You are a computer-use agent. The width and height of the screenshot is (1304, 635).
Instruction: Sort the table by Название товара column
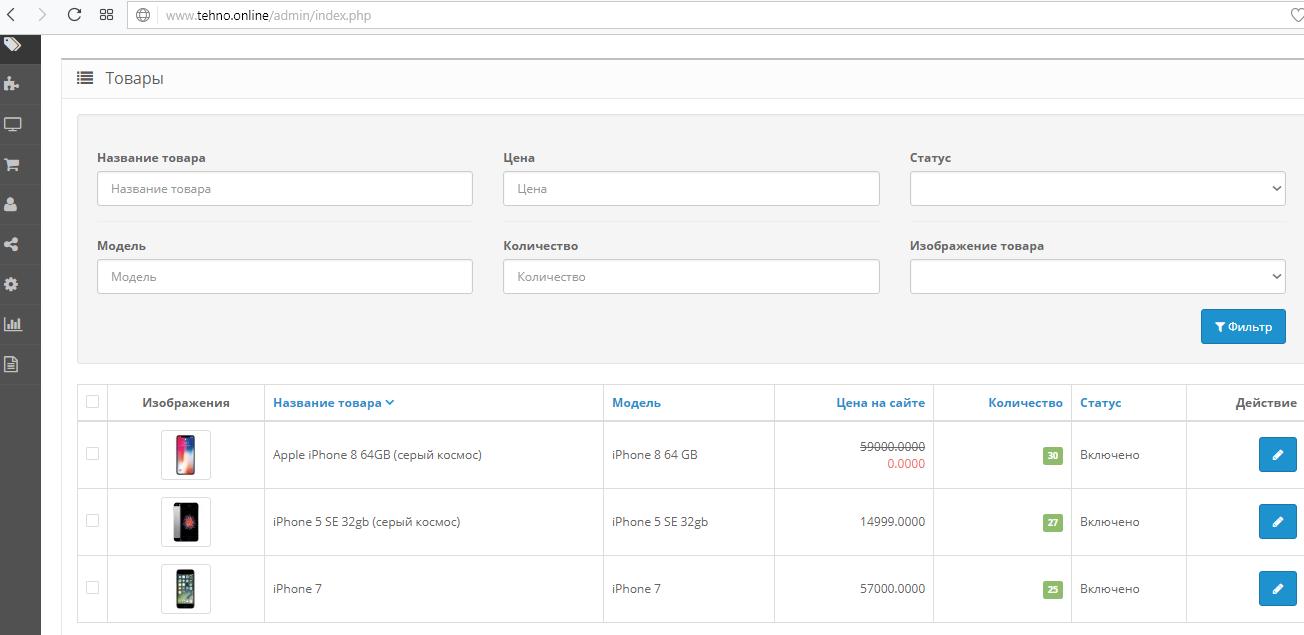327,403
